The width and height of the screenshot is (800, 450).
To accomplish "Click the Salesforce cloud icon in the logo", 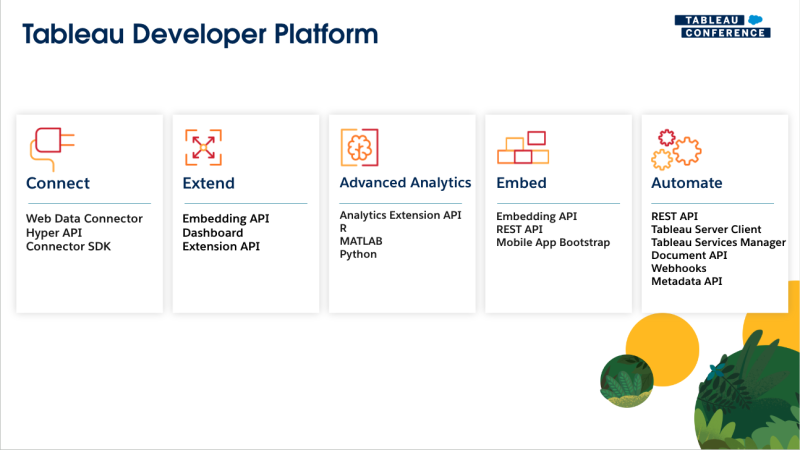I will pos(756,20).
